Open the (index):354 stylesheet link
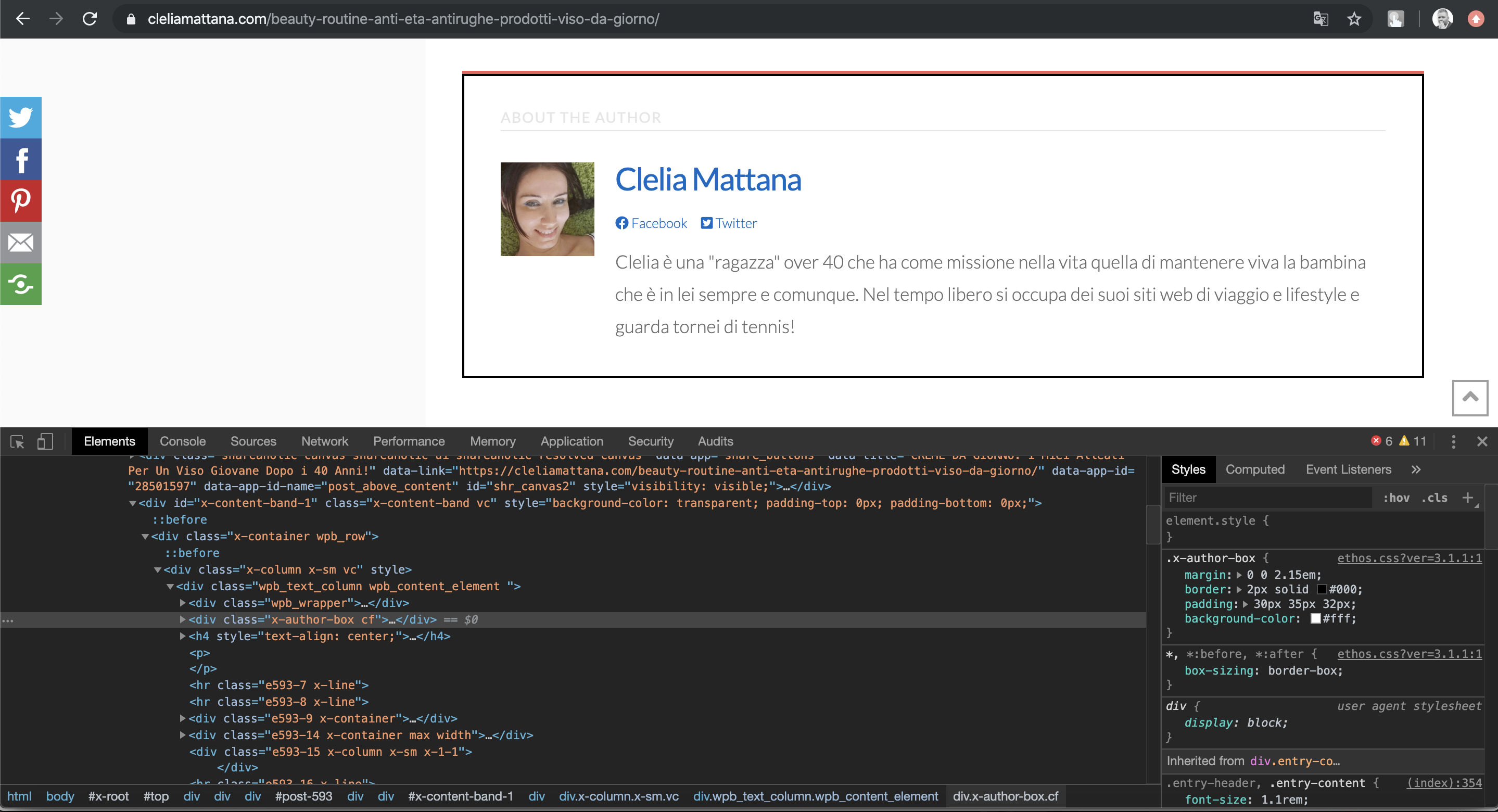Viewport: 1498px width, 812px height. (x=1444, y=783)
